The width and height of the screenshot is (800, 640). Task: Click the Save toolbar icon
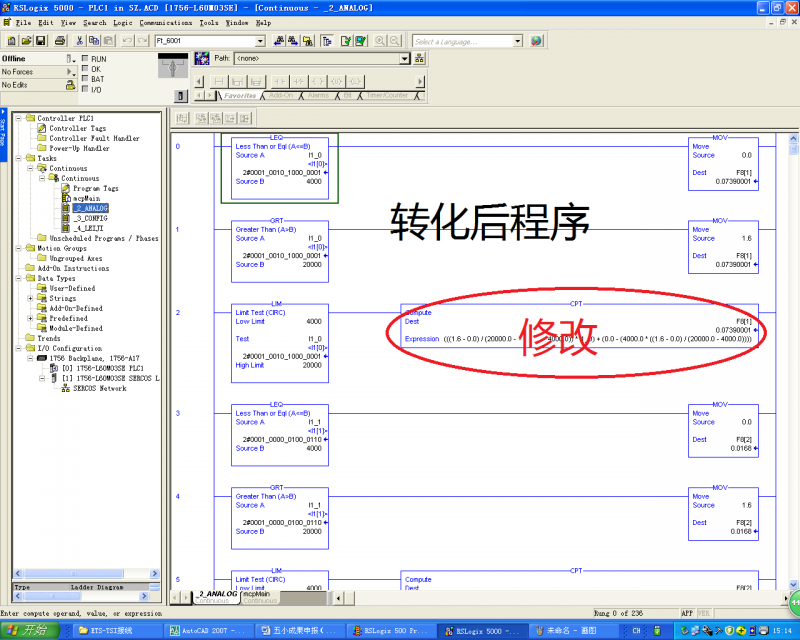point(41,41)
